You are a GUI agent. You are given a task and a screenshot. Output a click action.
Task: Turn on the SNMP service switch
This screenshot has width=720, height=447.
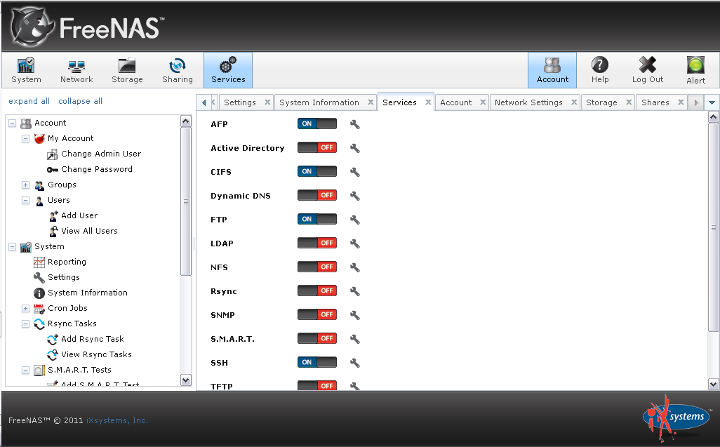(317, 315)
